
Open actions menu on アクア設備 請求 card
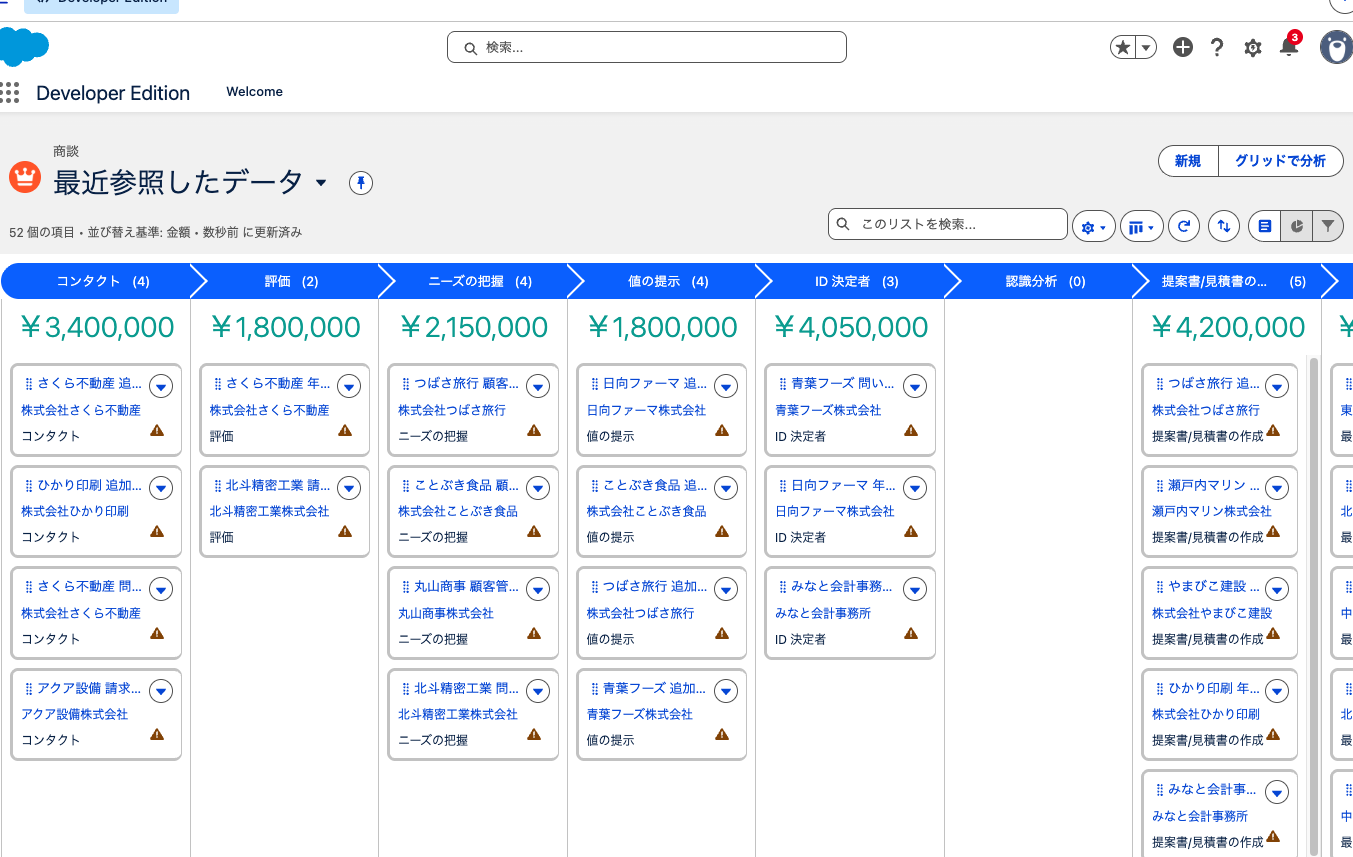161,691
